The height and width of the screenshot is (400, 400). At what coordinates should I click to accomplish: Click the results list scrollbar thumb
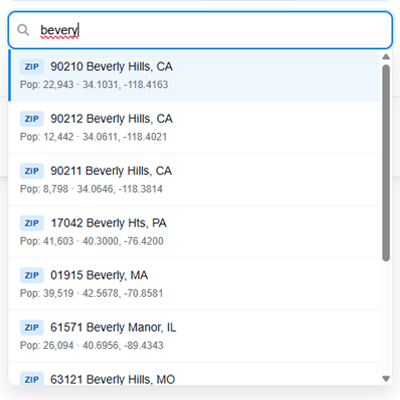coord(386,163)
